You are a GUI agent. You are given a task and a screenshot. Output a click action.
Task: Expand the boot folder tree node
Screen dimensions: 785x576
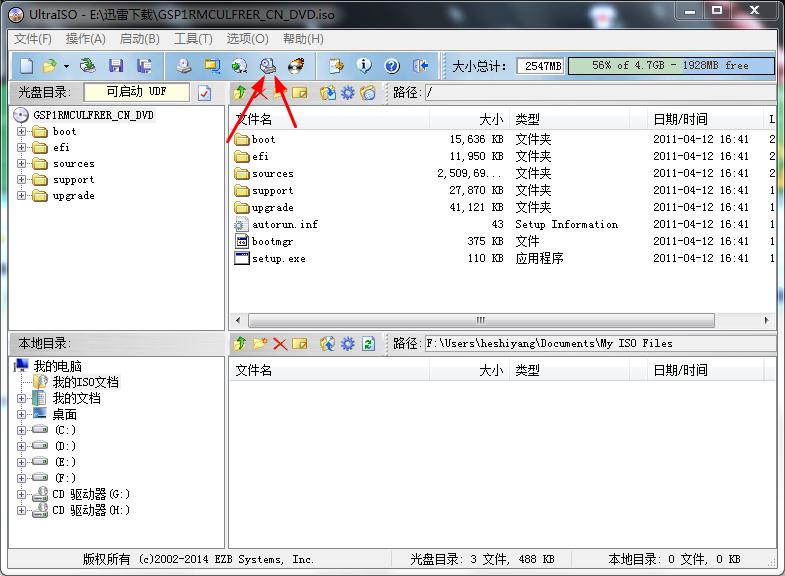pyautogui.click(x=21, y=132)
